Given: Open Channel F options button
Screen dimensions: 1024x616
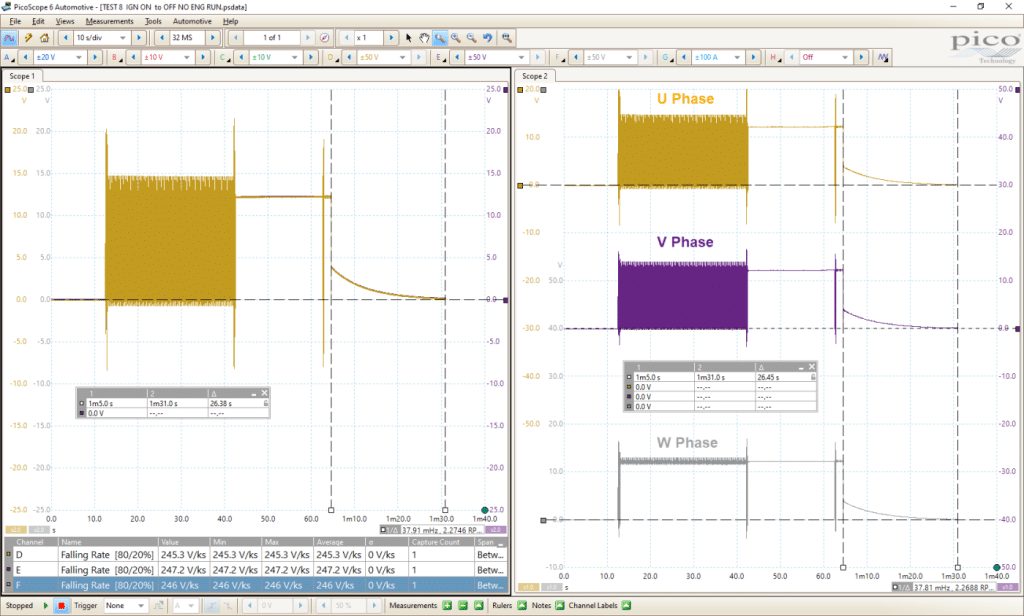Looking at the screenshot, I should (x=559, y=57).
